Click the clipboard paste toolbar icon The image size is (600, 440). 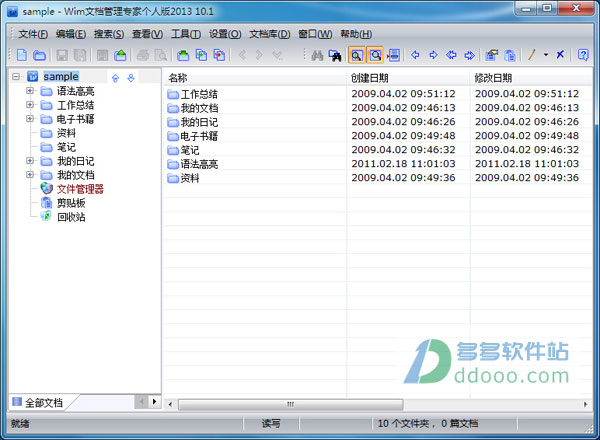coord(509,55)
